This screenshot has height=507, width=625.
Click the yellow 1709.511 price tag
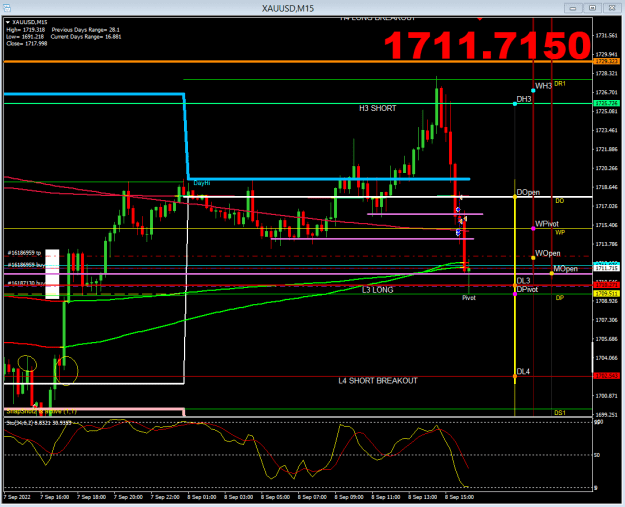click(x=606, y=294)
